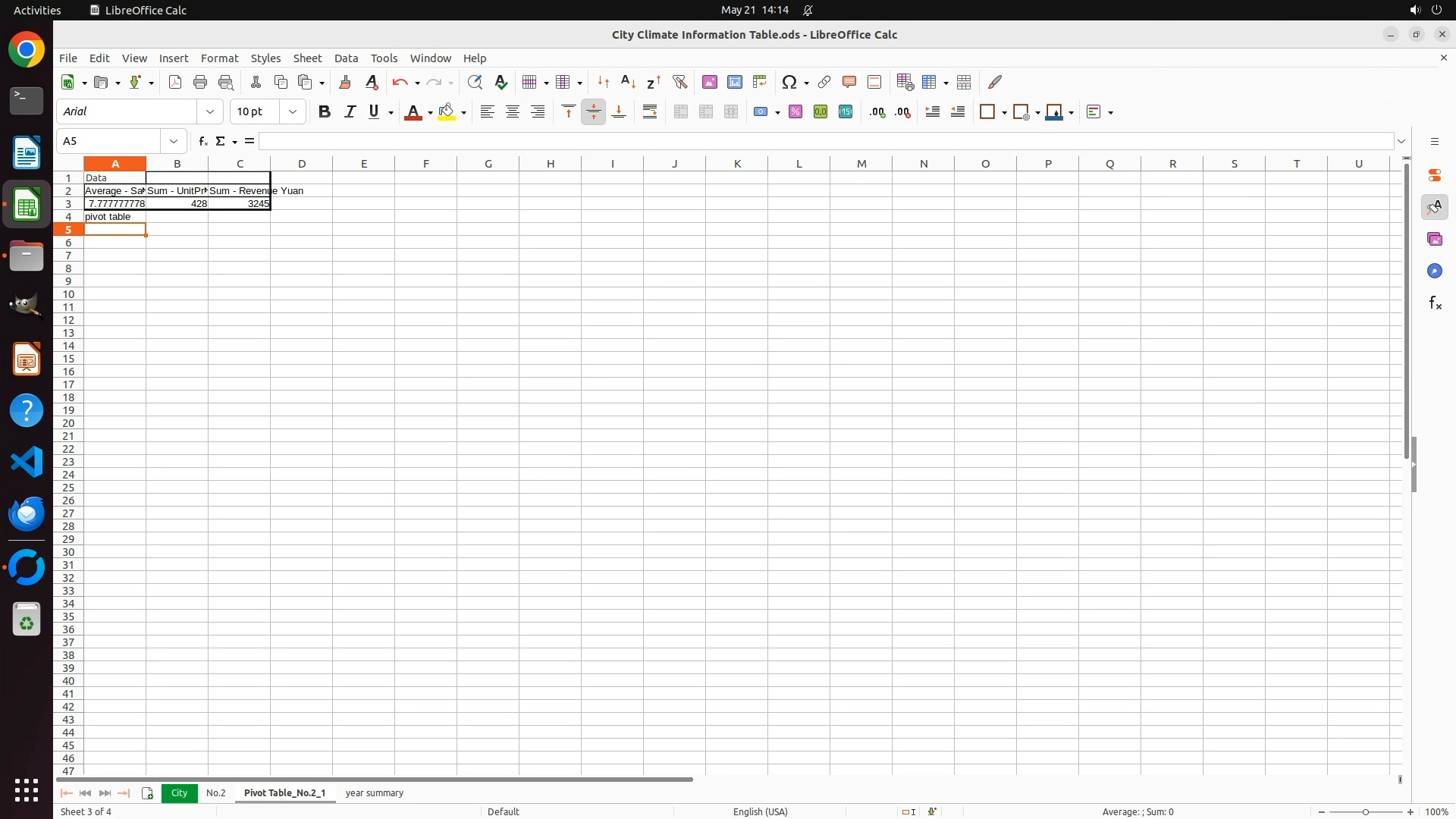Click the Clone Formatting paintbrush icon
Screen dimensions: 1456x819
click(x=345, y=82)
